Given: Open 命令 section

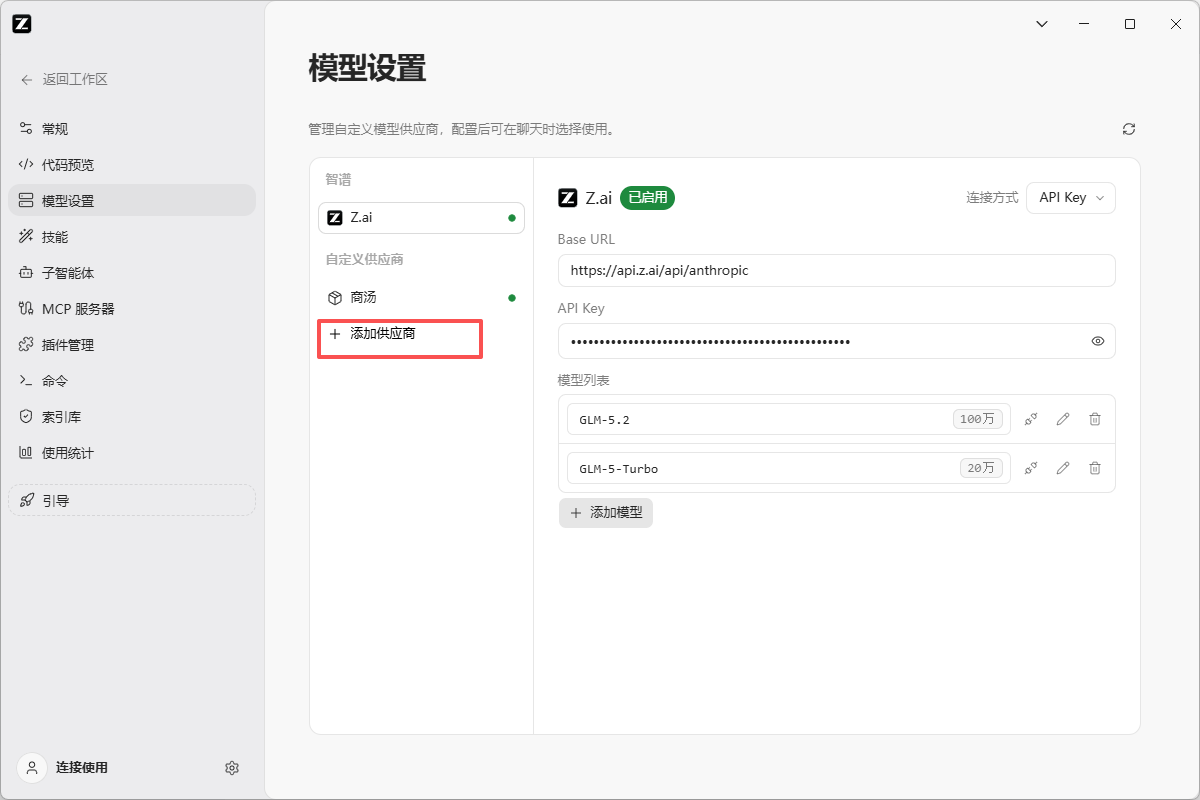Looking at the screenshot, I should pyautogui.click(x=132, y=381).
